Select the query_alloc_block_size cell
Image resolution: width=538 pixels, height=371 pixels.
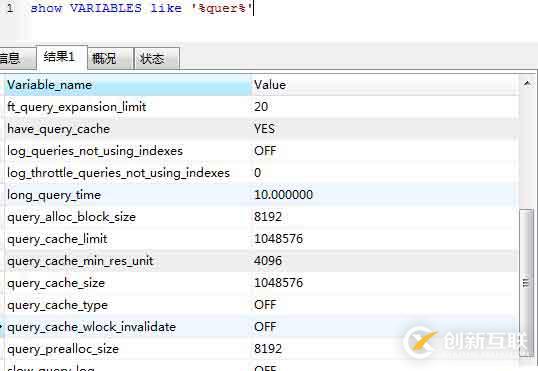point(128,217)
